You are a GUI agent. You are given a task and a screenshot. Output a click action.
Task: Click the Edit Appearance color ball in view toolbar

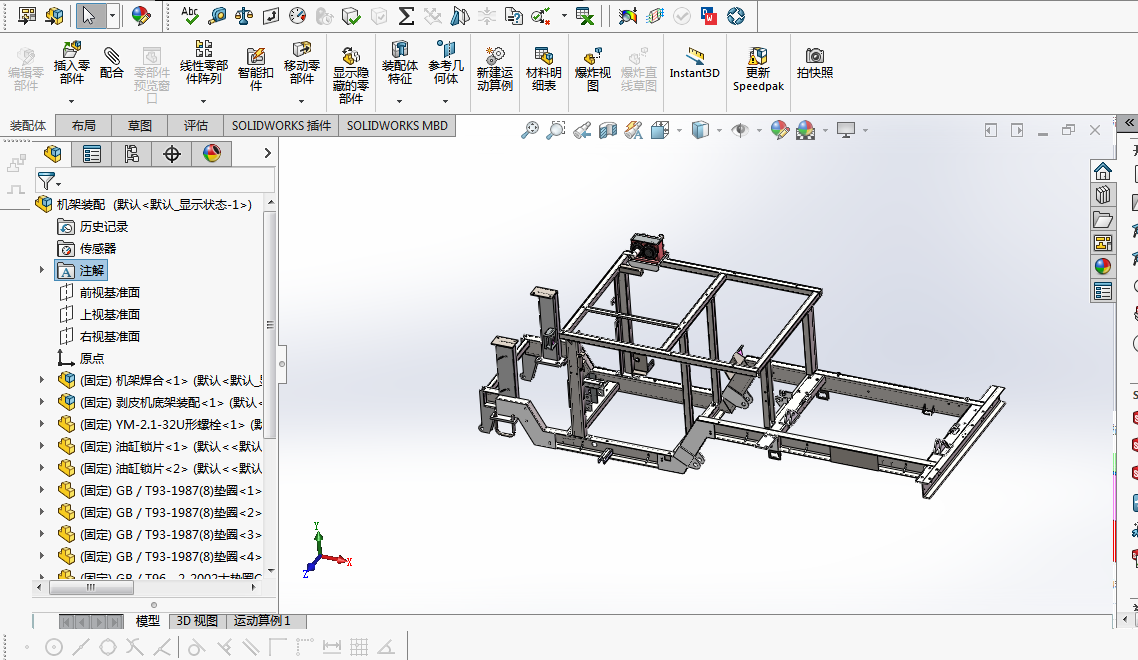click(x=779, y=130)
